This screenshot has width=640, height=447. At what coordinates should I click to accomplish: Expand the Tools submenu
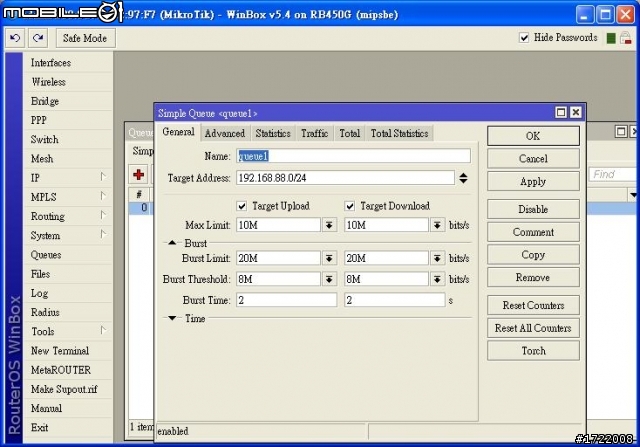click(x=103, y=330)
